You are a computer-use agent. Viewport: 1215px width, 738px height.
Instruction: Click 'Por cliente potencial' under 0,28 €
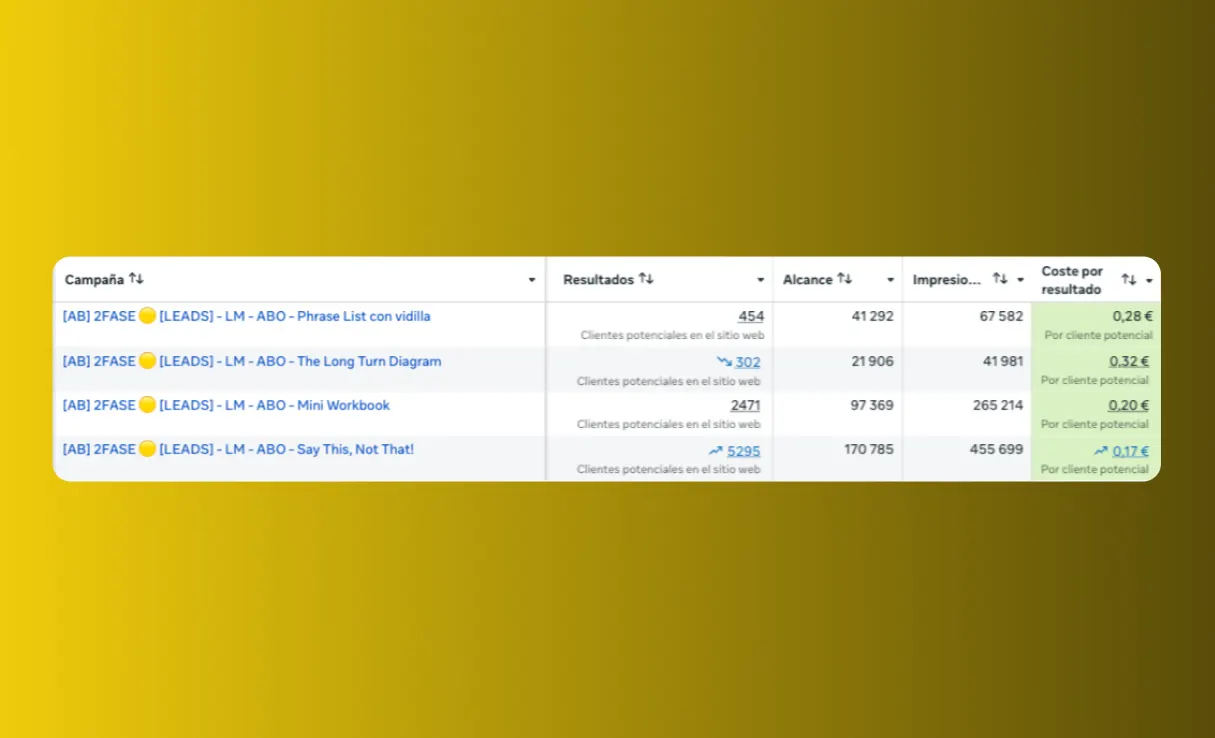click(1099, 336)
